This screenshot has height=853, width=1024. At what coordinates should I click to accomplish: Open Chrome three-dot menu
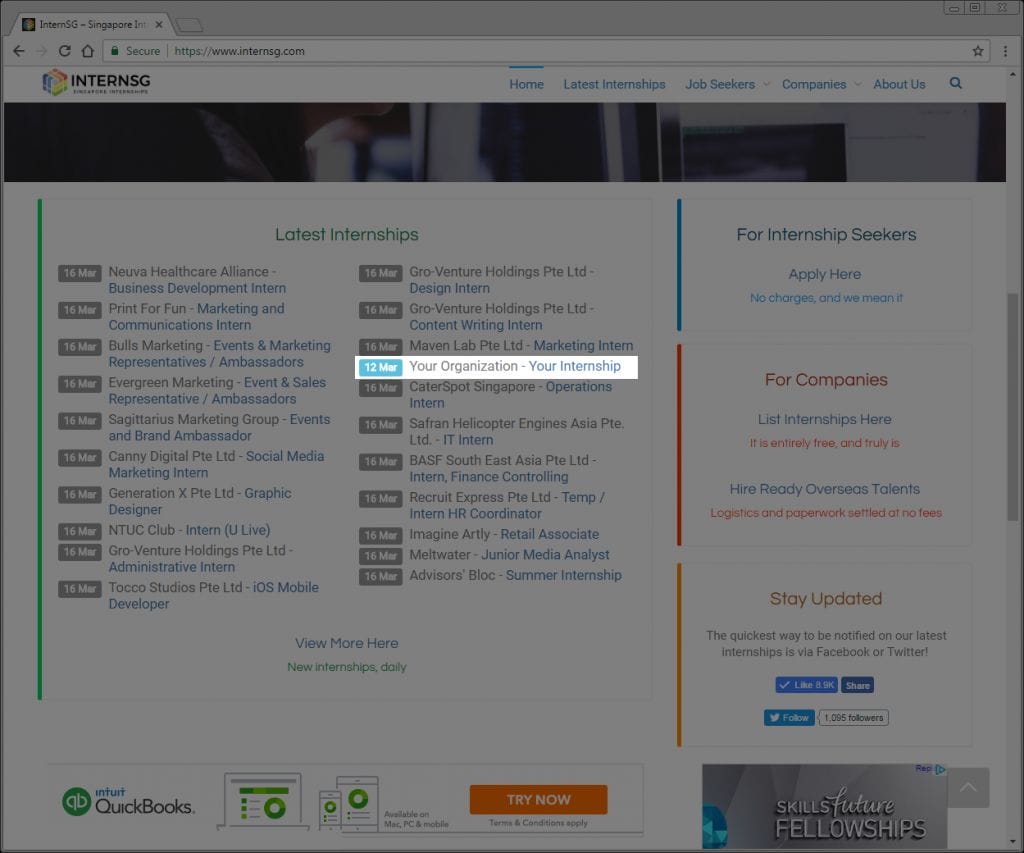pyautogui.click(x=1005, y=51)
